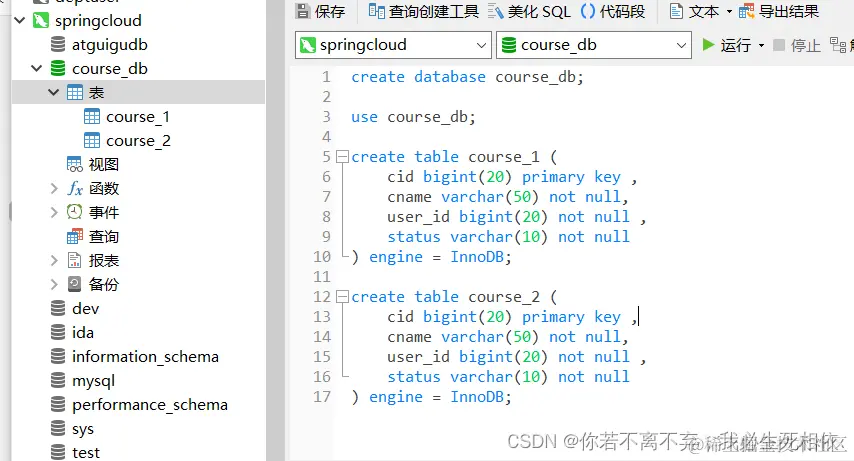Select table course_1 in tree
This screenshot has height=461, width=854.
click(x=138, y=117)
